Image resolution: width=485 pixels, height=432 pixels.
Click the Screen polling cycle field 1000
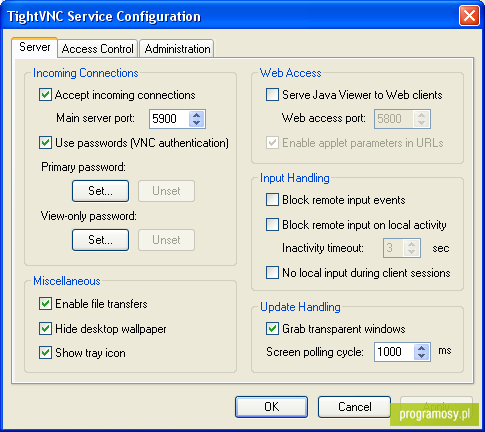[x=394, y=352]
